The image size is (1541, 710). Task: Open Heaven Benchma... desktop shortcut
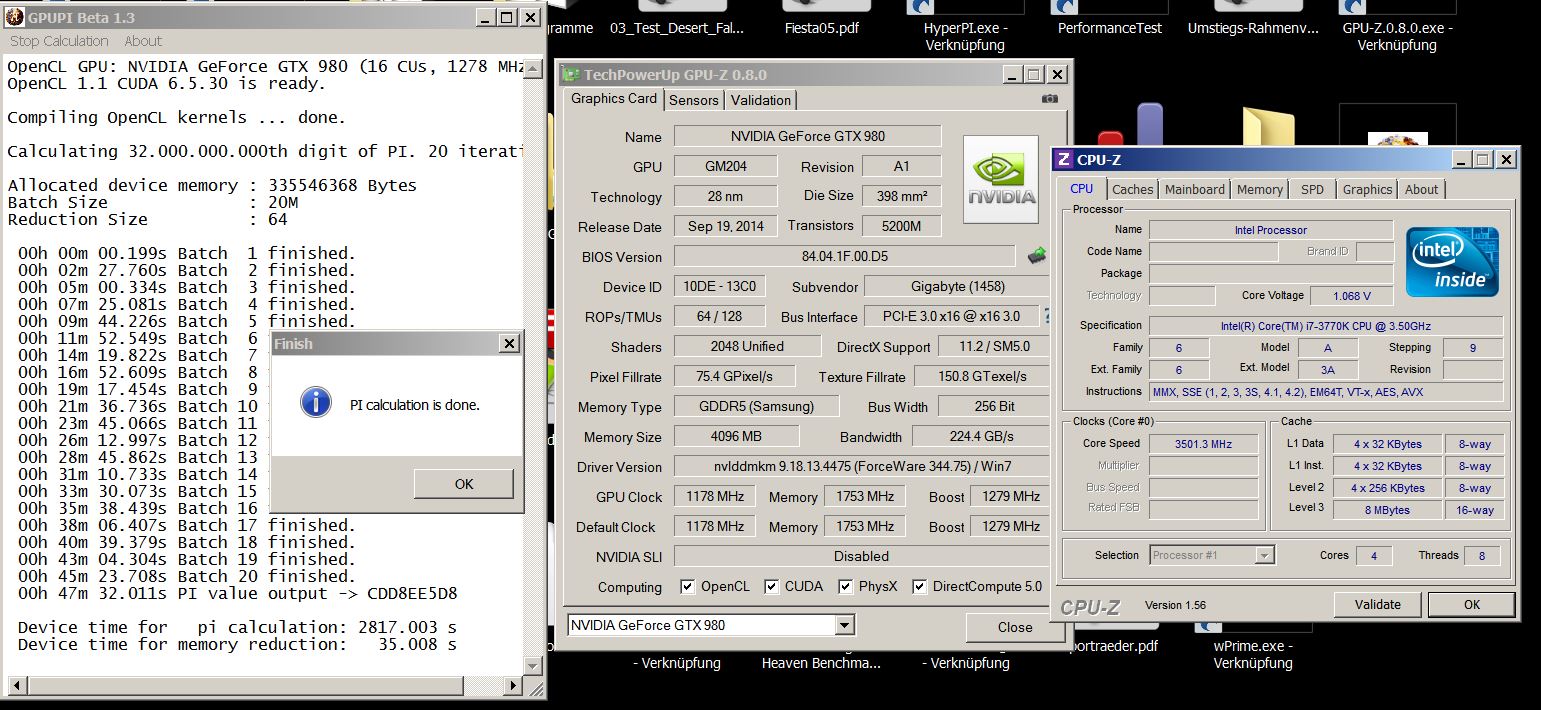click(821, 662)
